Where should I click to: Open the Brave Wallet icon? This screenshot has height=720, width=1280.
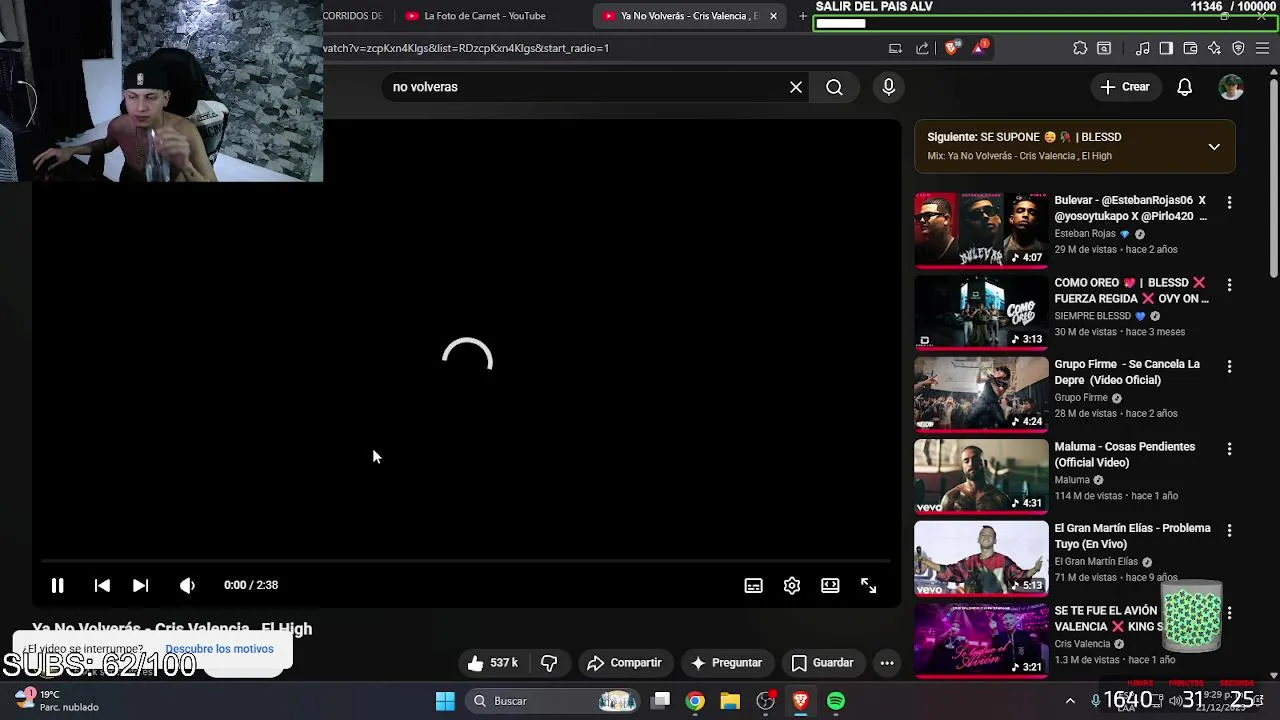(1190, 48)
